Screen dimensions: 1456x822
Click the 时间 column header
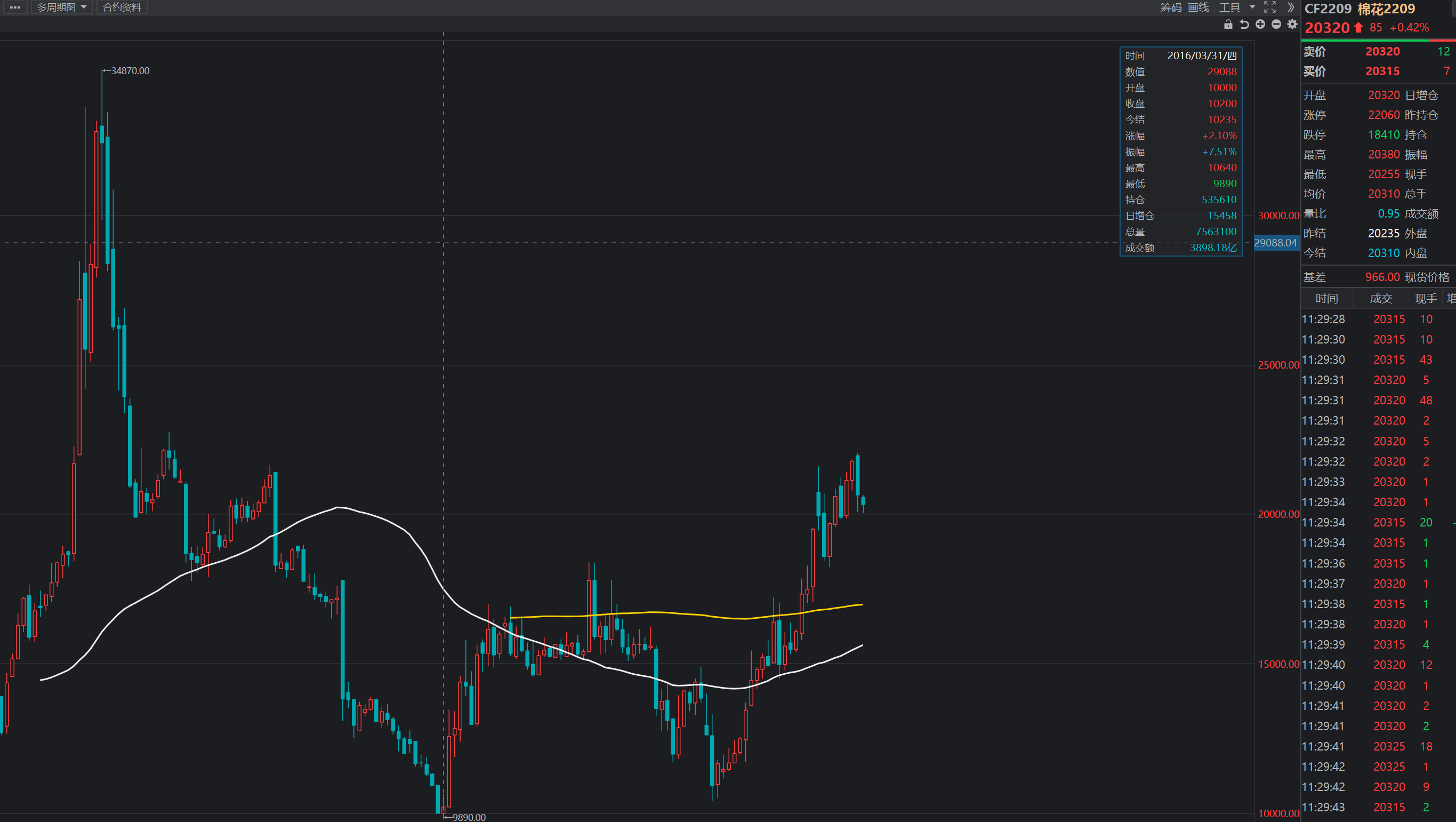click(1326, 299)
